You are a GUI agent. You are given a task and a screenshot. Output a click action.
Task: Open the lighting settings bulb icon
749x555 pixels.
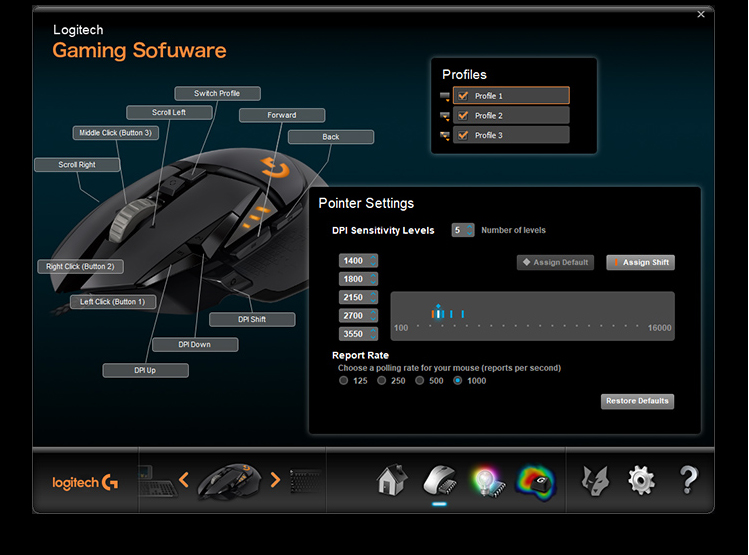(488, 481)
